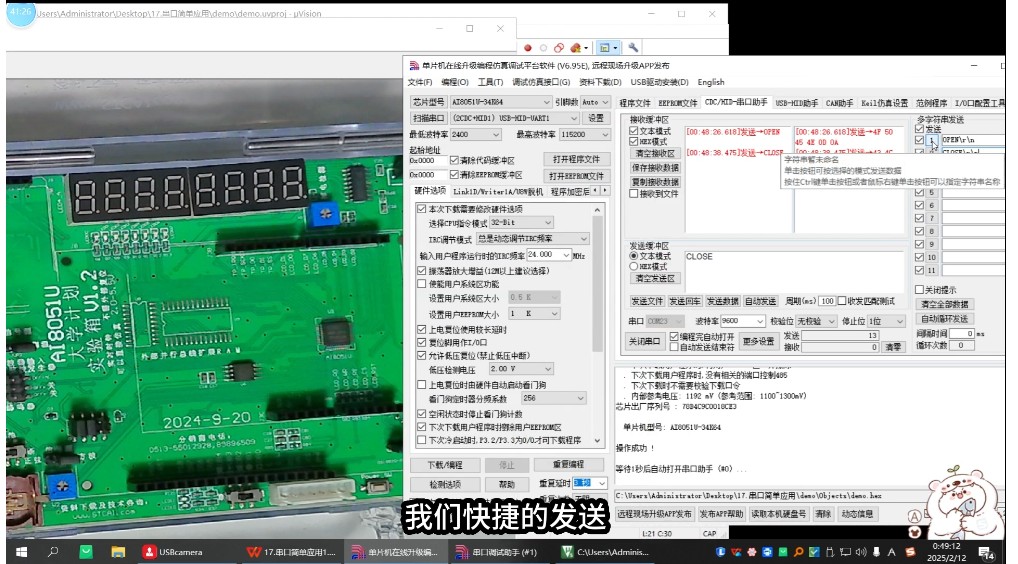Click the 周期(ms) 100 input field

point(826,301)
